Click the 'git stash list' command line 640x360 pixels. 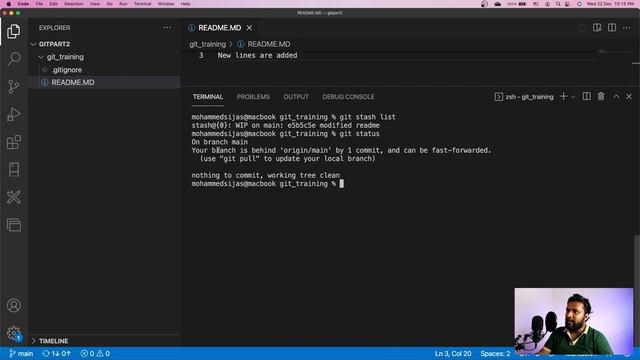(293, 117)
